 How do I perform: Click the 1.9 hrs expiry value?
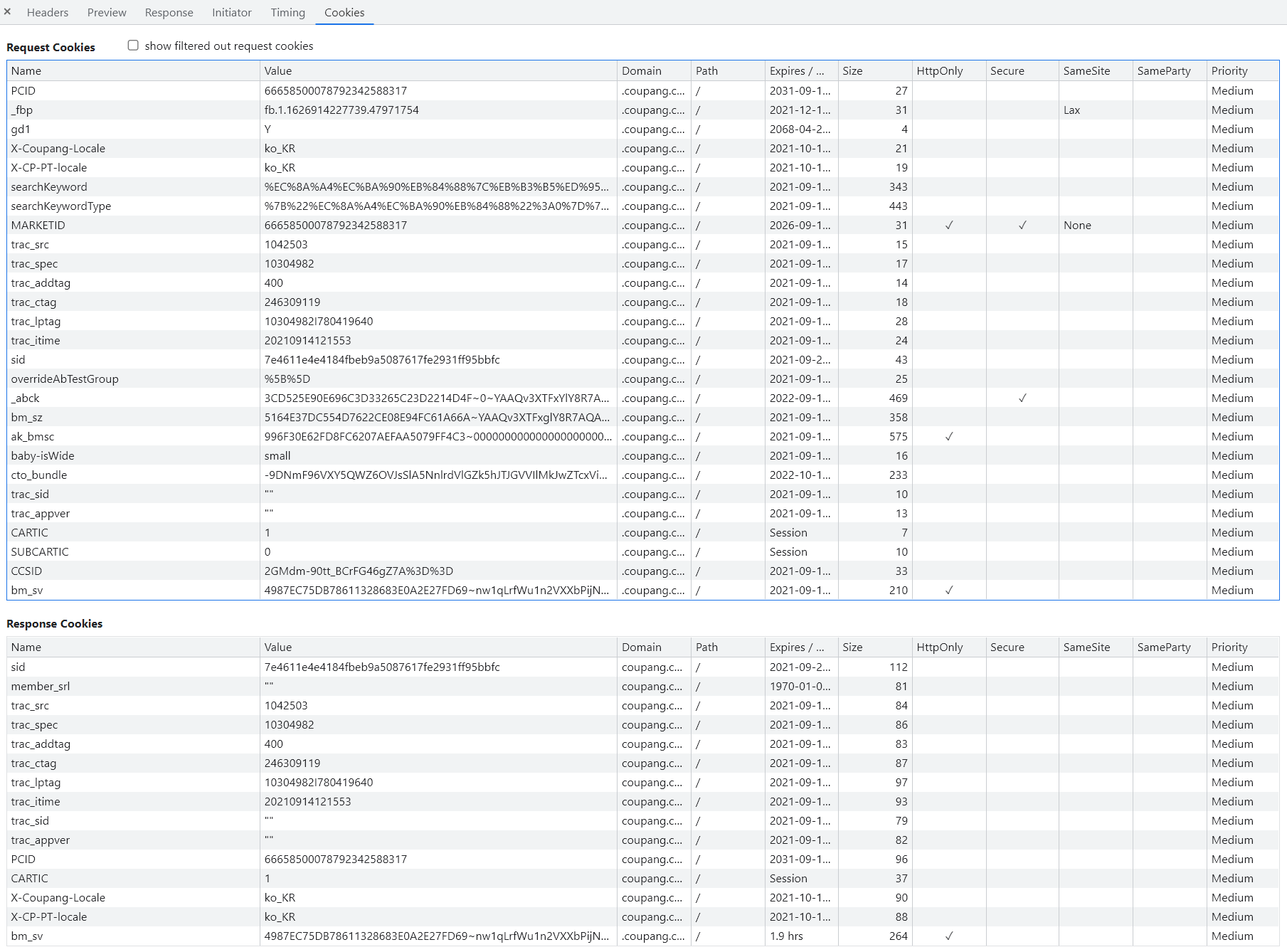tap(786, 936)
